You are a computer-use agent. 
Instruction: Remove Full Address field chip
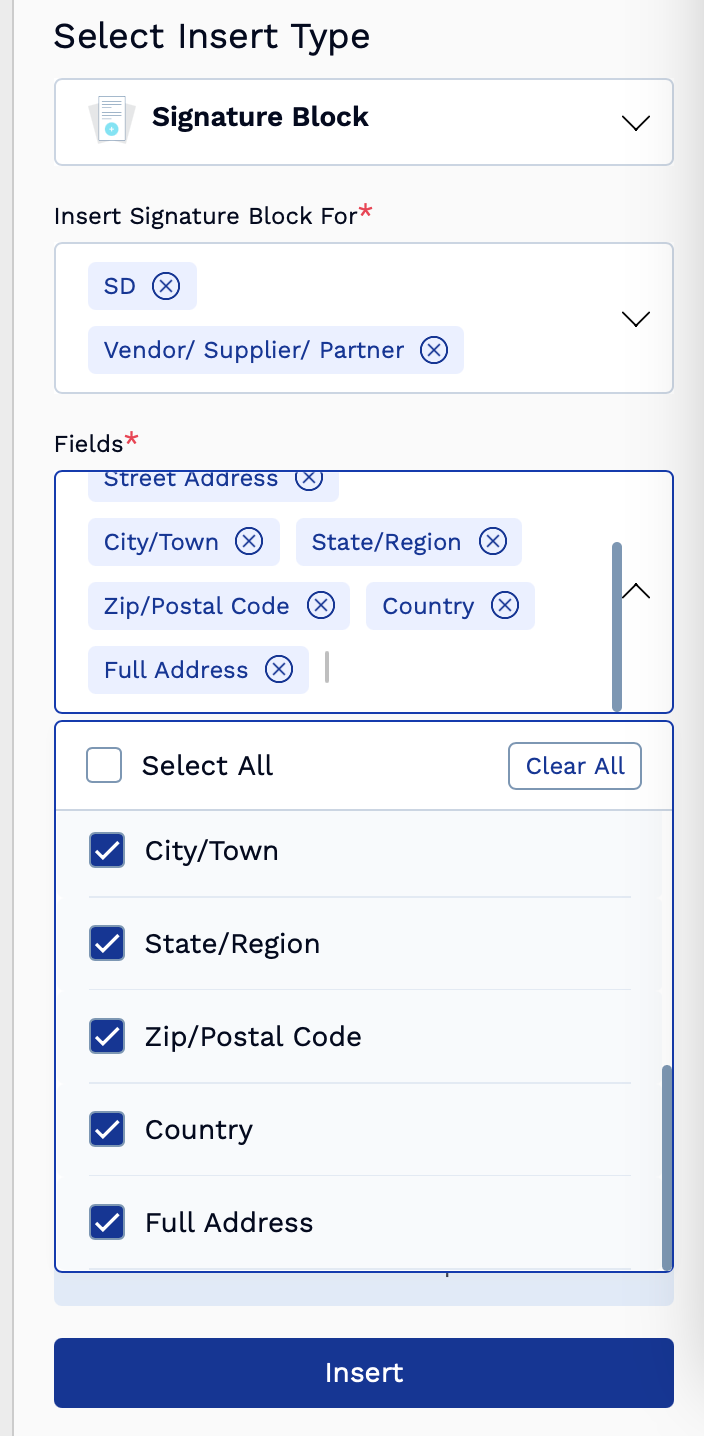coord(279,670)
